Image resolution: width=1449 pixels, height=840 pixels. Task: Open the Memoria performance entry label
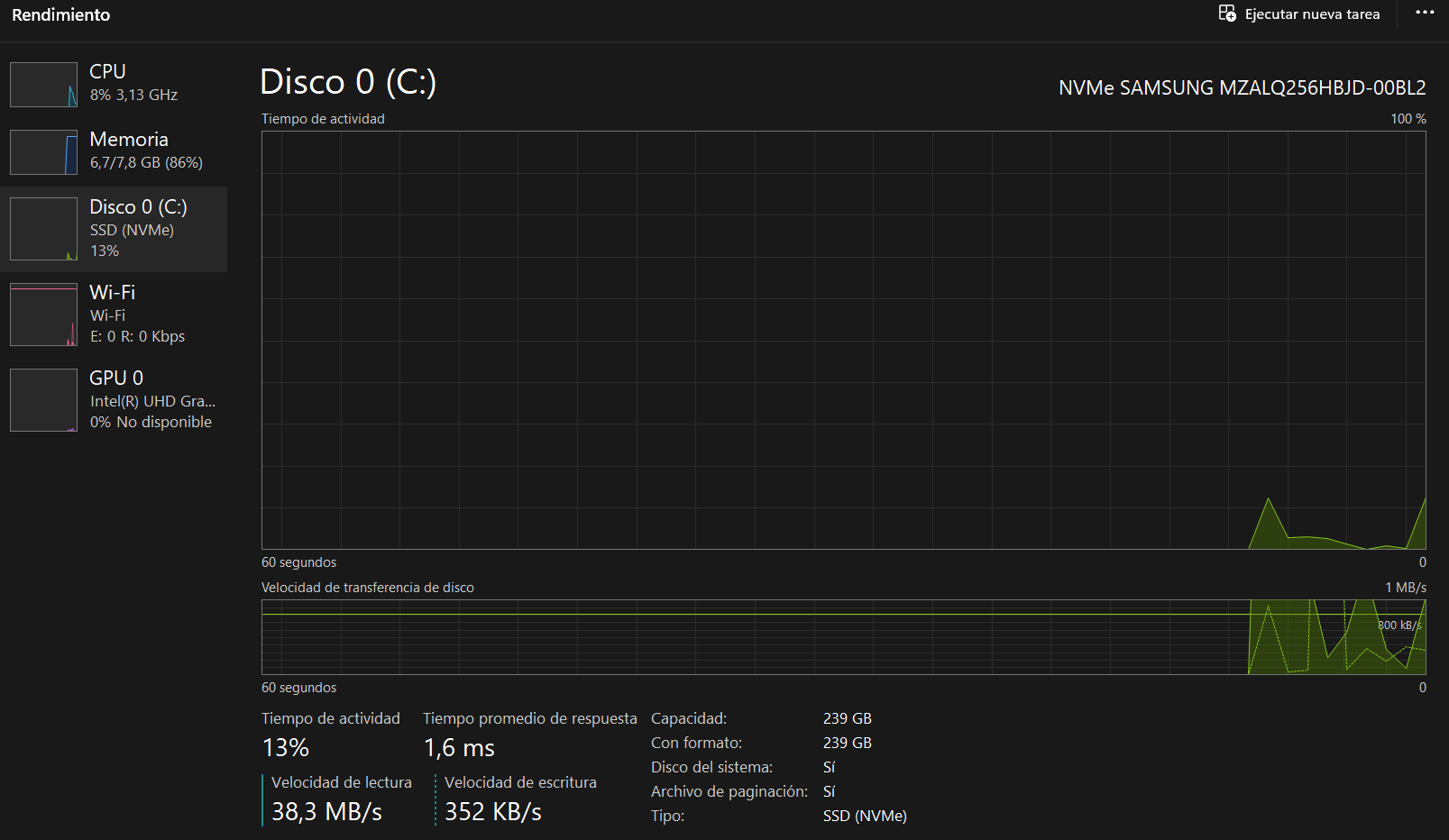(129, 140)
